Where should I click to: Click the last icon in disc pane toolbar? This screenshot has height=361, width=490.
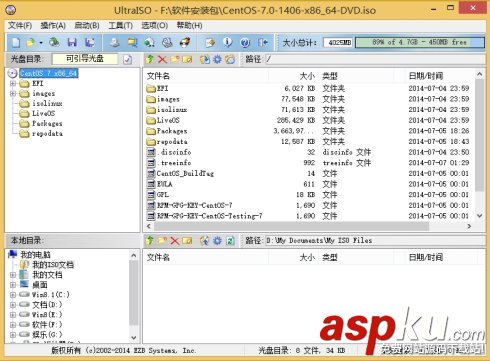tap(230, 59)
